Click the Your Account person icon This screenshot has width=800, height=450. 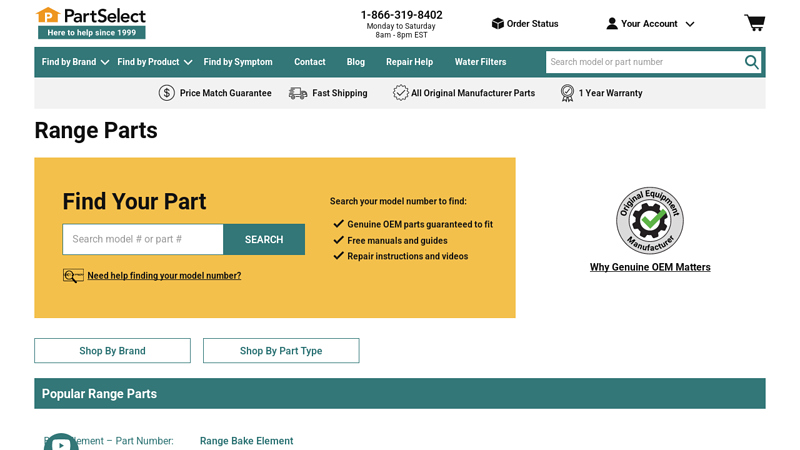point(612,23)
